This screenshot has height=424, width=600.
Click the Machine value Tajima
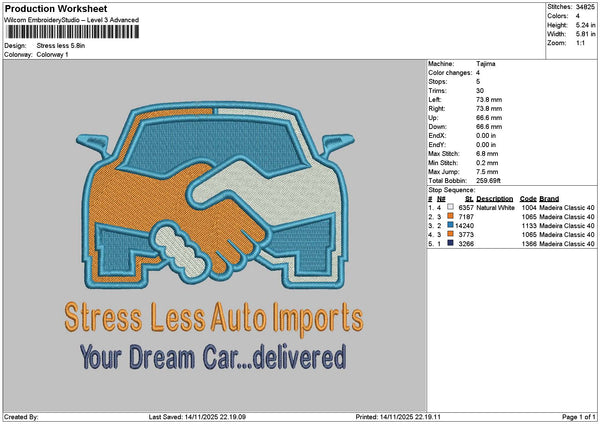click(x=487, y=63)
